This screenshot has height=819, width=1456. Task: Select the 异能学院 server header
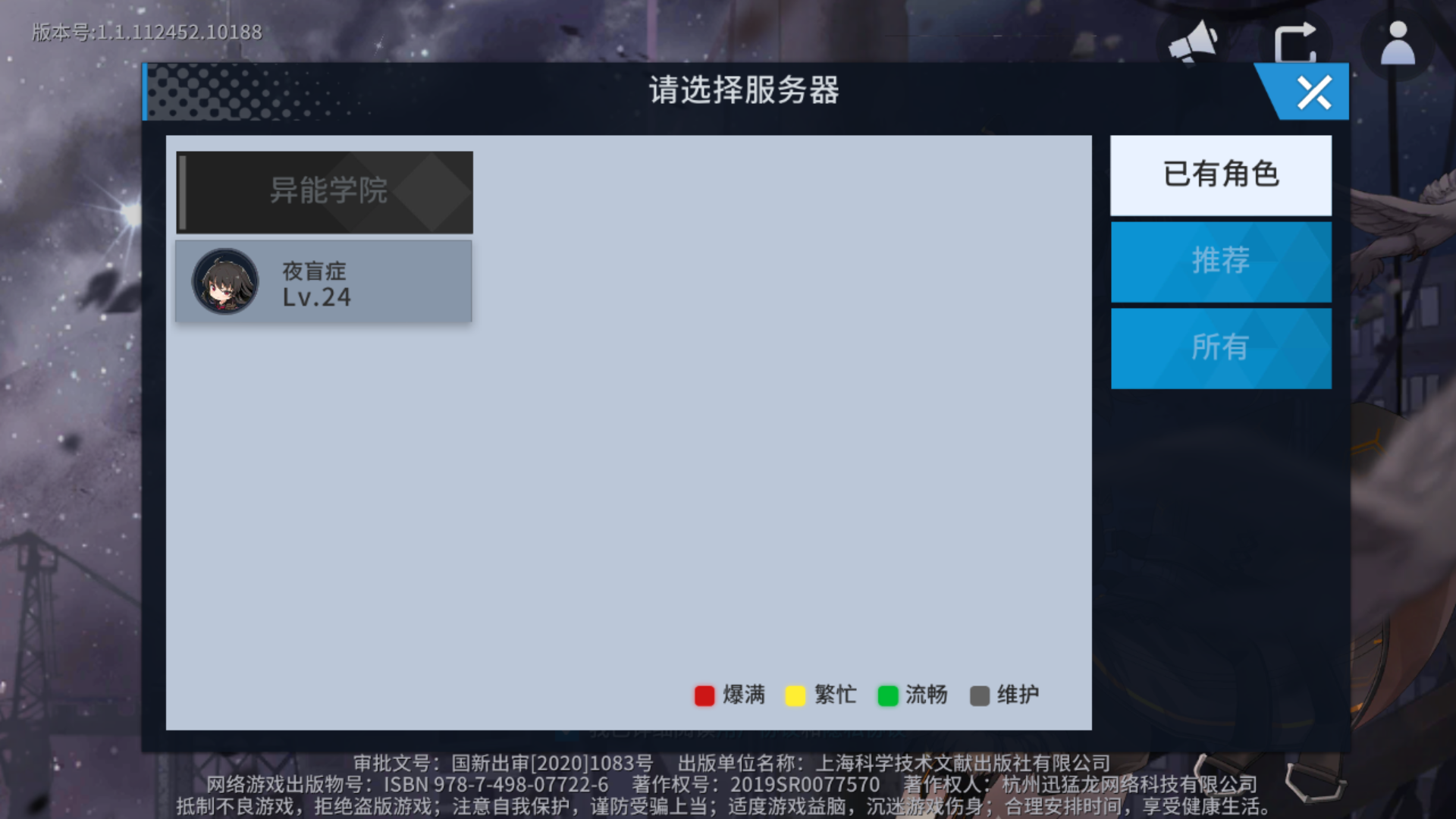(x=325, y=192)
